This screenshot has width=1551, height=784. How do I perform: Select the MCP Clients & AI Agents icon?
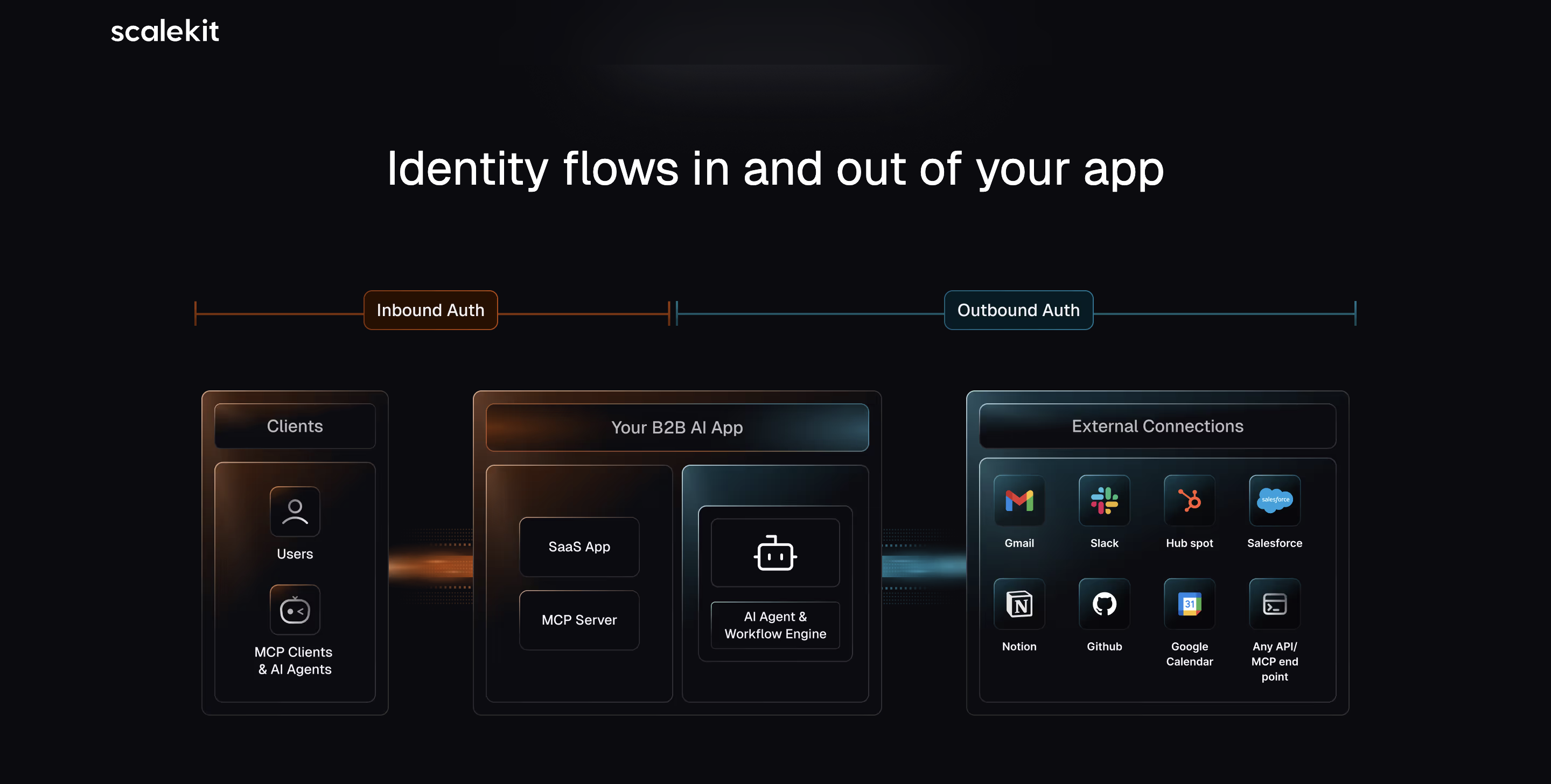point(295,610)
